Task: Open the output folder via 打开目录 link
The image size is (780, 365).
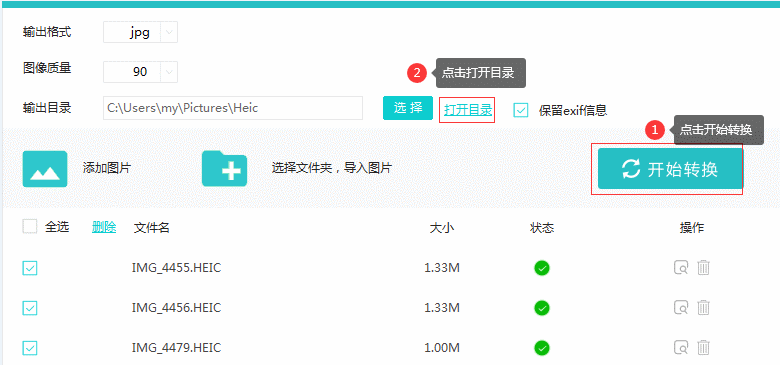Action: pos(468,110)
